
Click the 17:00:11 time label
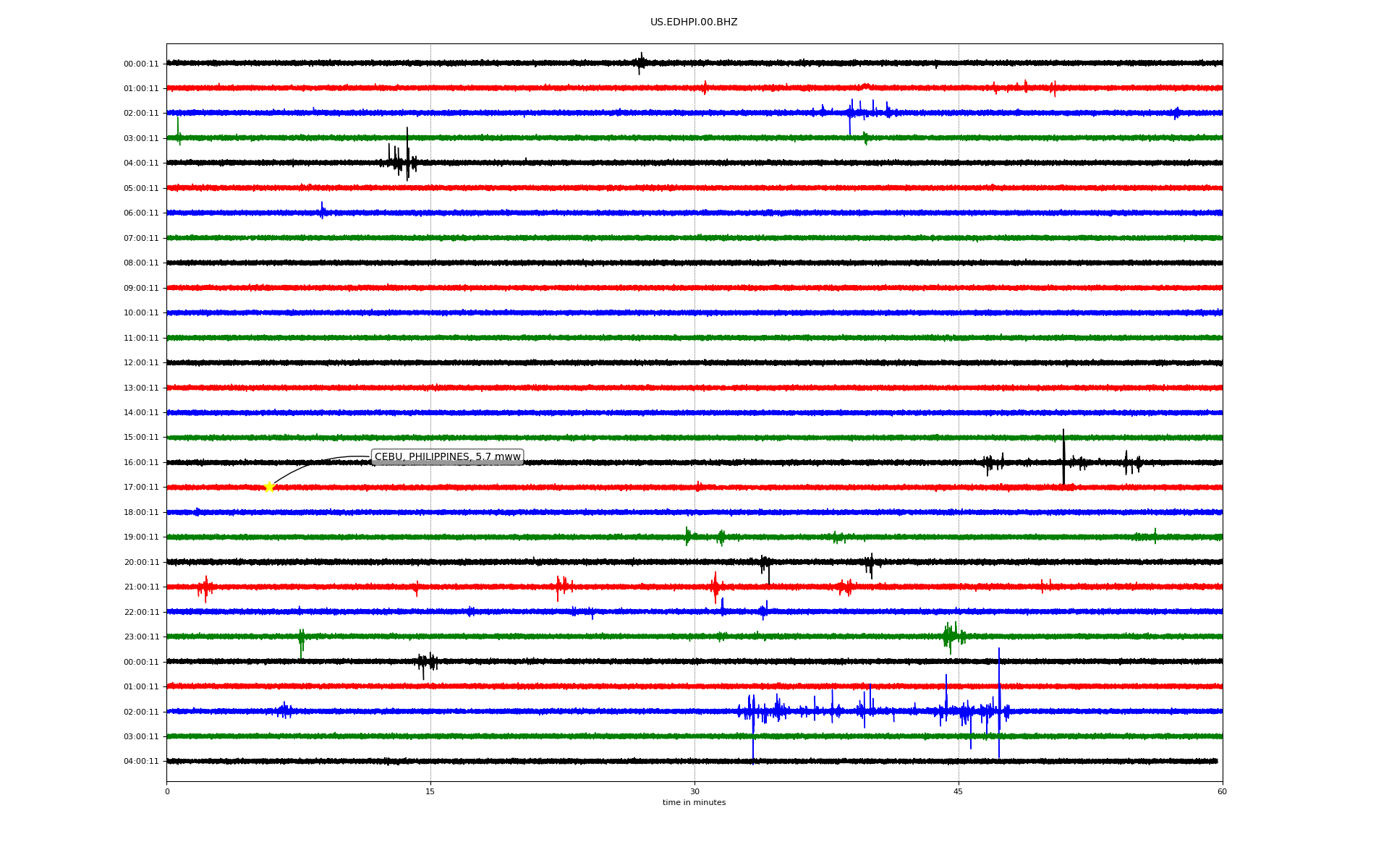coord(141,488)
